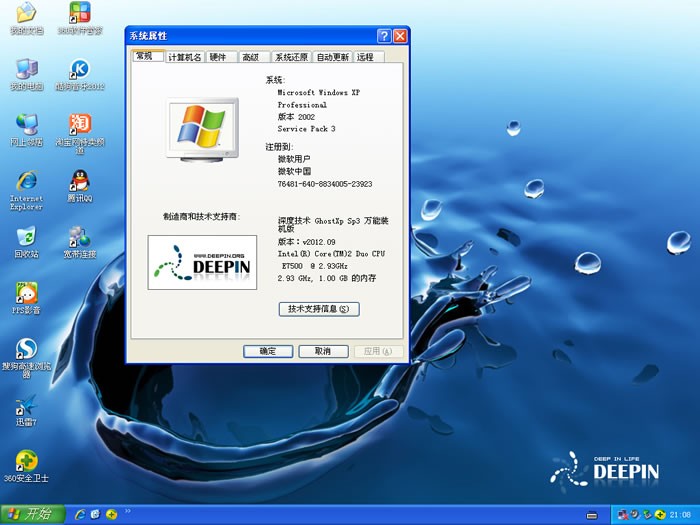Click the network tray icon
This screenshot has height=525, width=700.
tap(623, 515)
